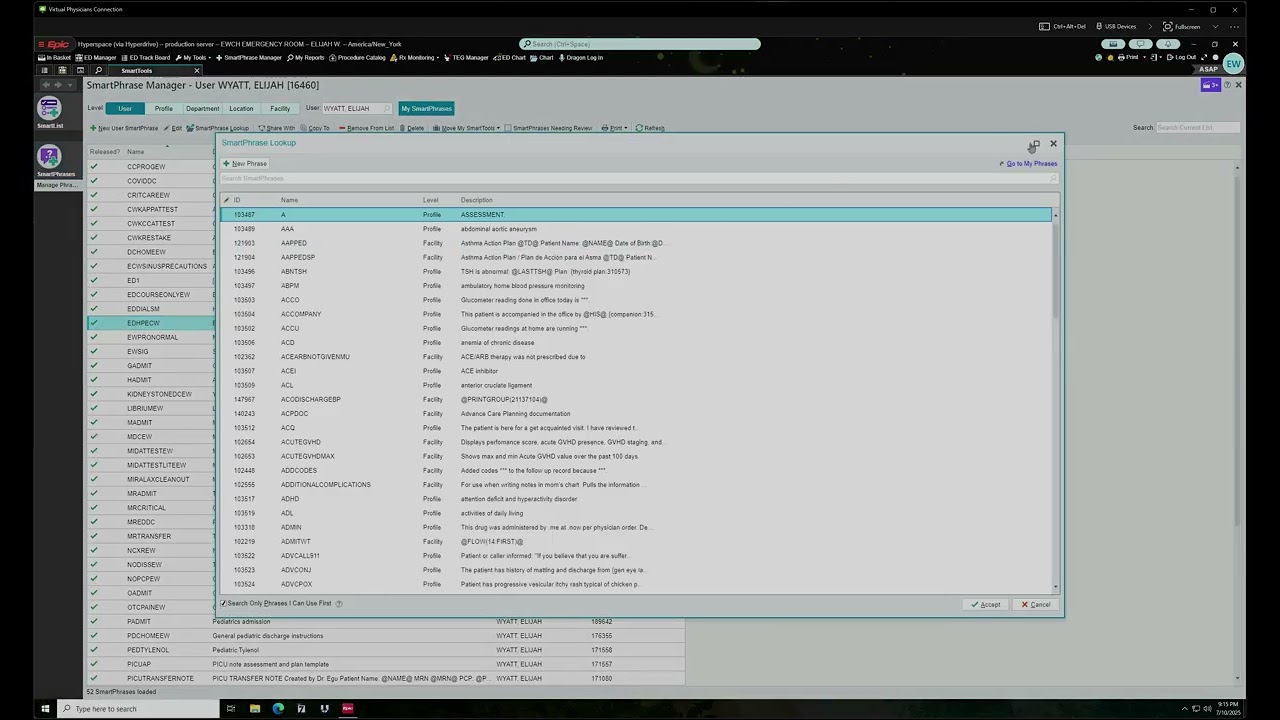Select EDHPECW in the user list

(x=152, y=323)
